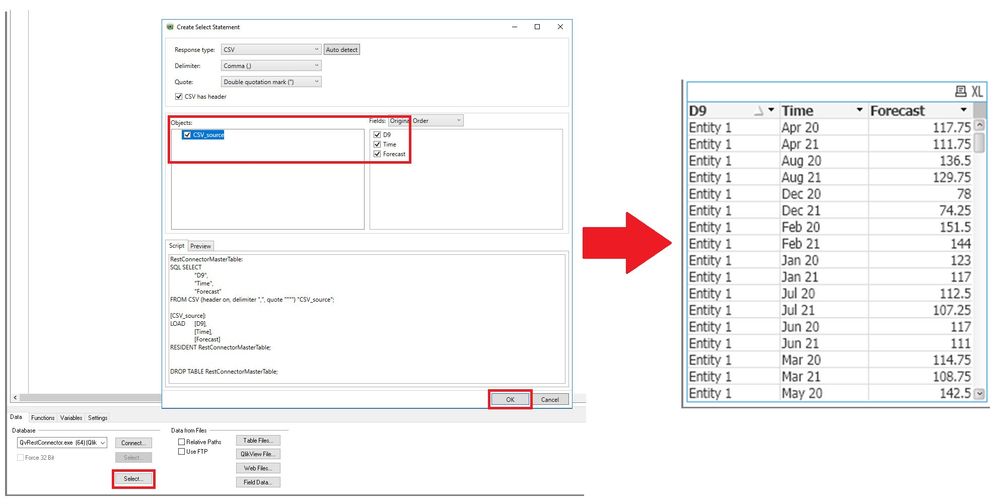Uncheck the D9 field checkbox

tap(377, 135)
